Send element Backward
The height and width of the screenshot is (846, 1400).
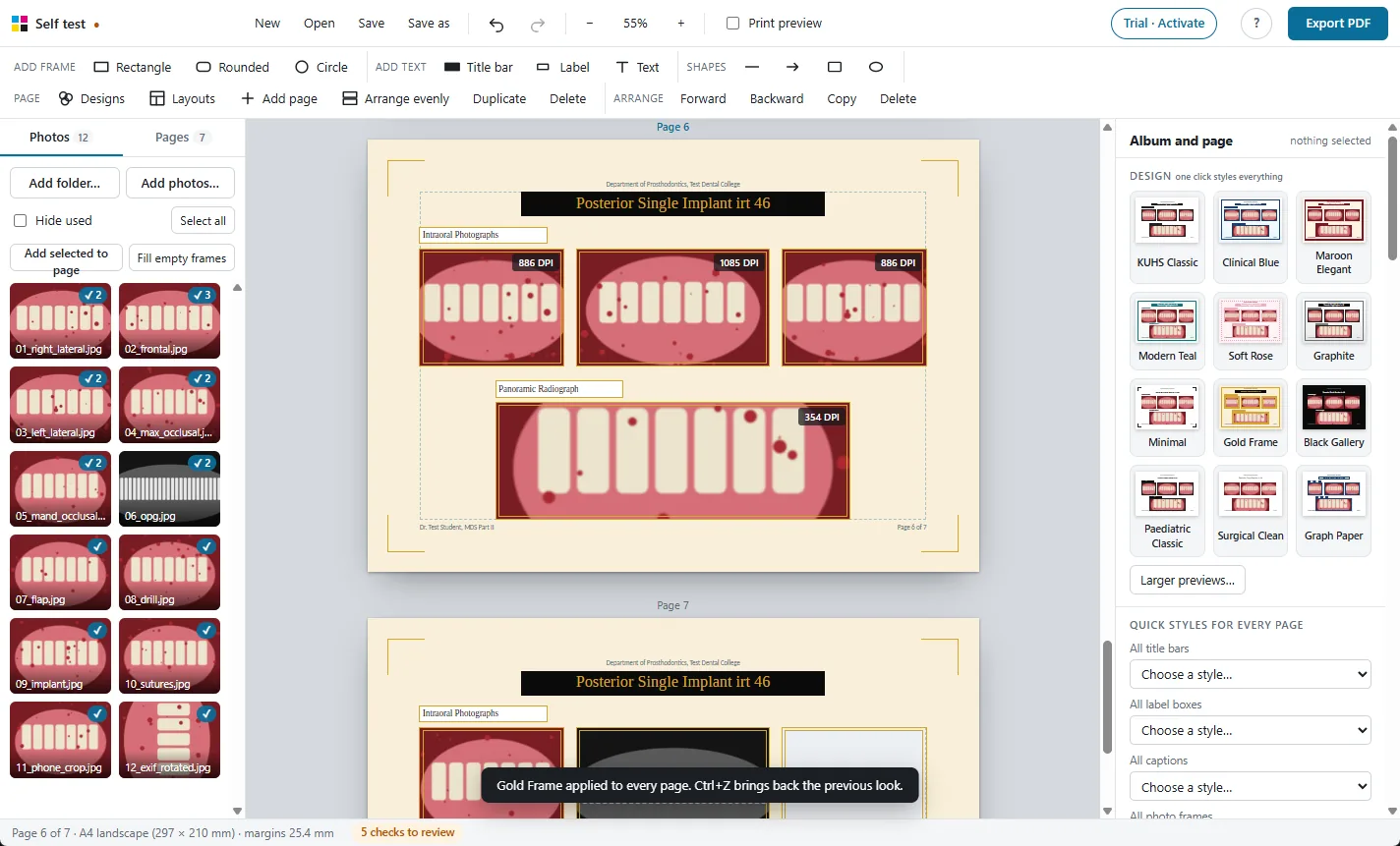pyautogui.click(x=777, y=98)
